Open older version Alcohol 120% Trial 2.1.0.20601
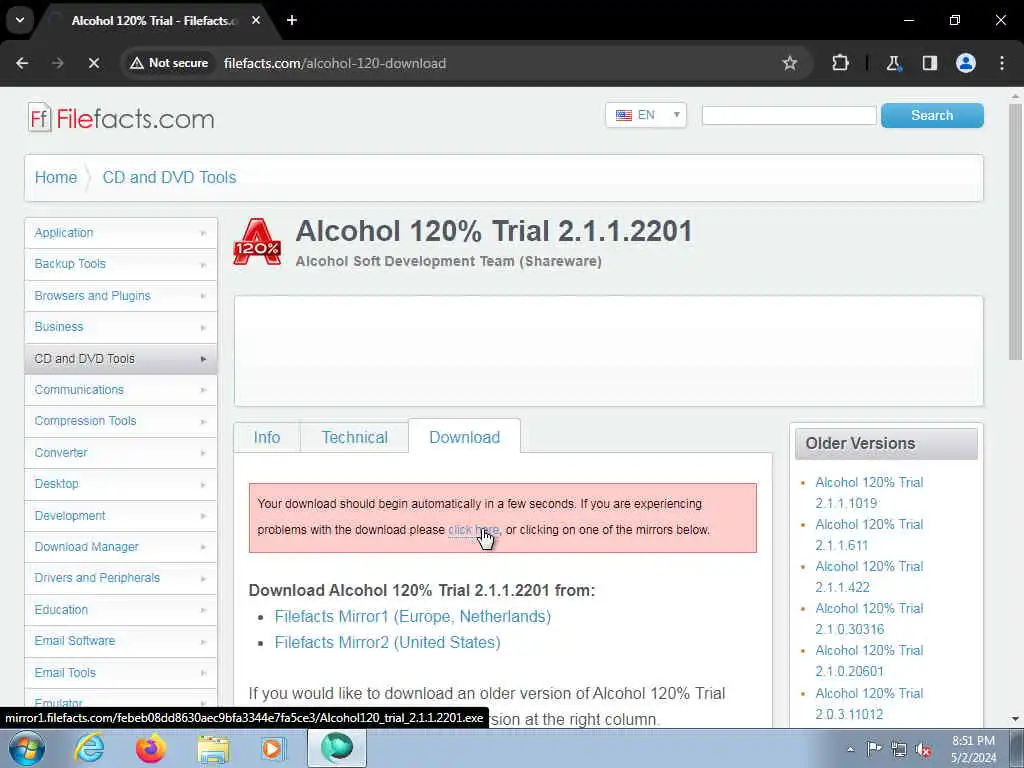This screenshot has width=1024, height=768. point(869,661)
